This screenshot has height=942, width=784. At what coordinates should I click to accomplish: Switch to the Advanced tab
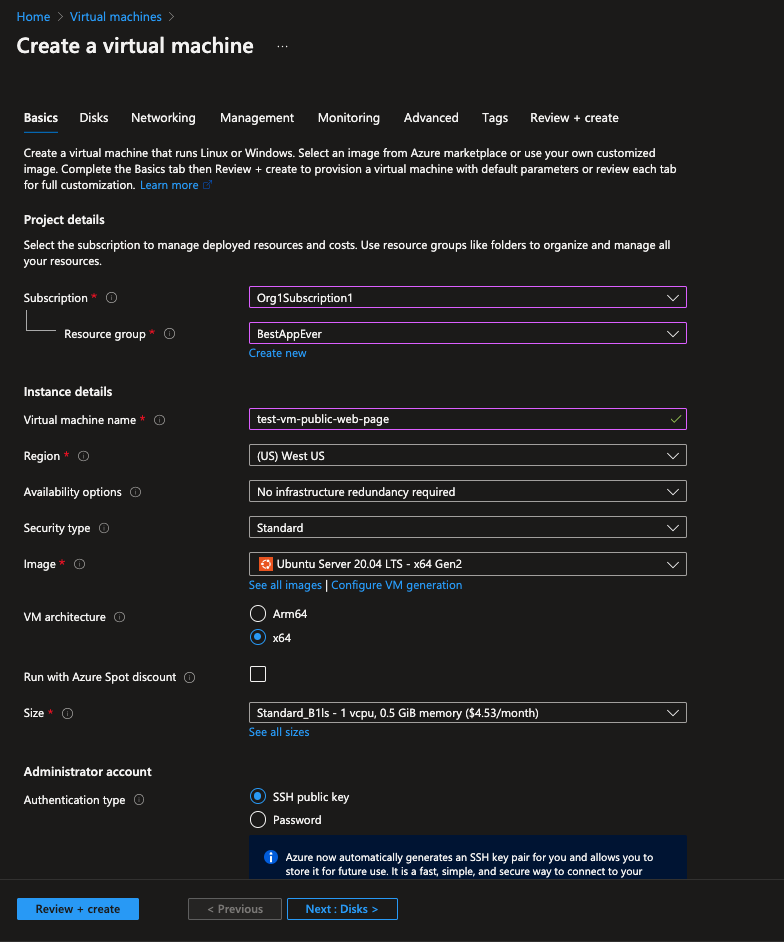tap(431, 118)
